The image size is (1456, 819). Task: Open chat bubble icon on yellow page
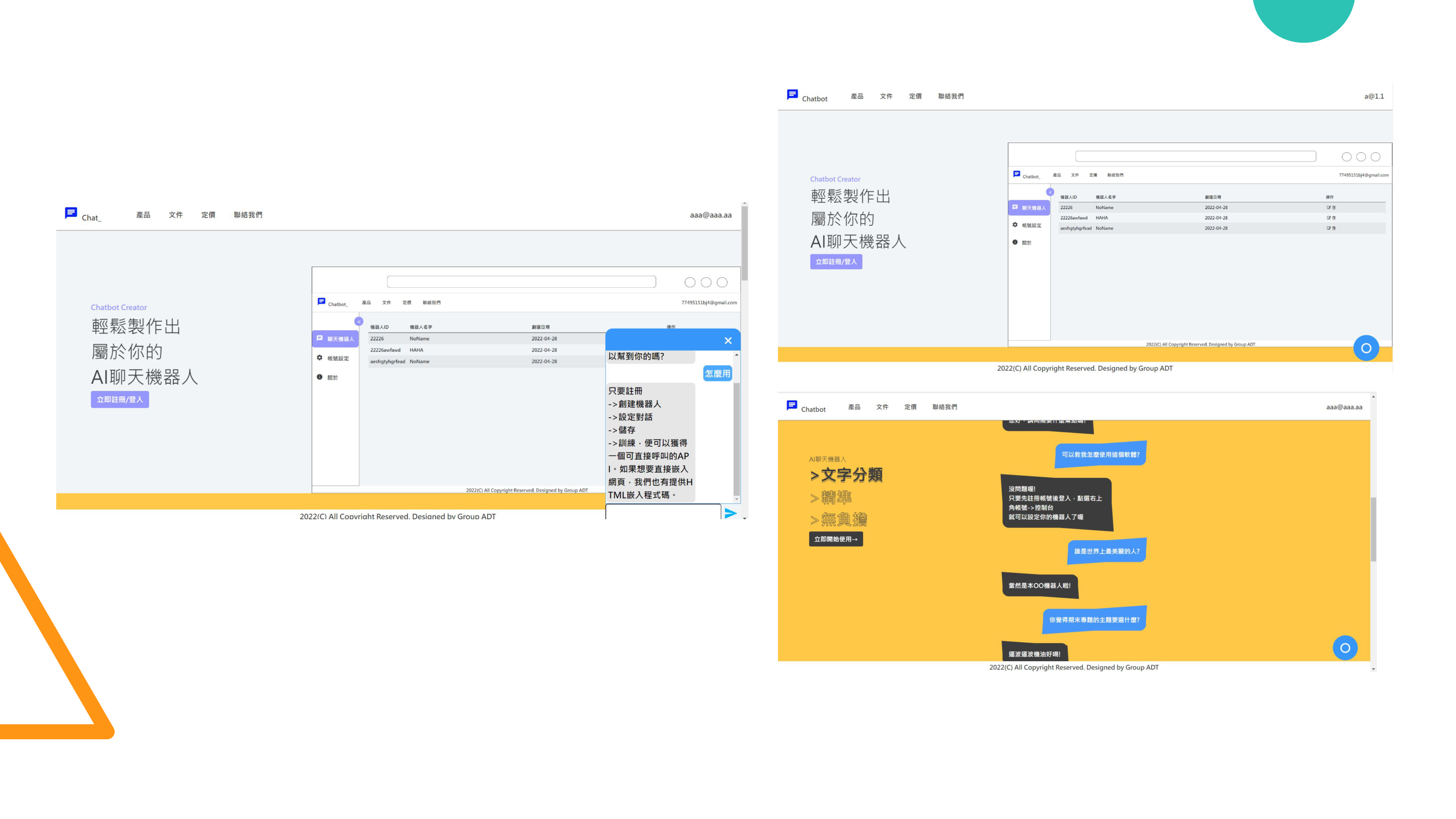[1345, 648]
